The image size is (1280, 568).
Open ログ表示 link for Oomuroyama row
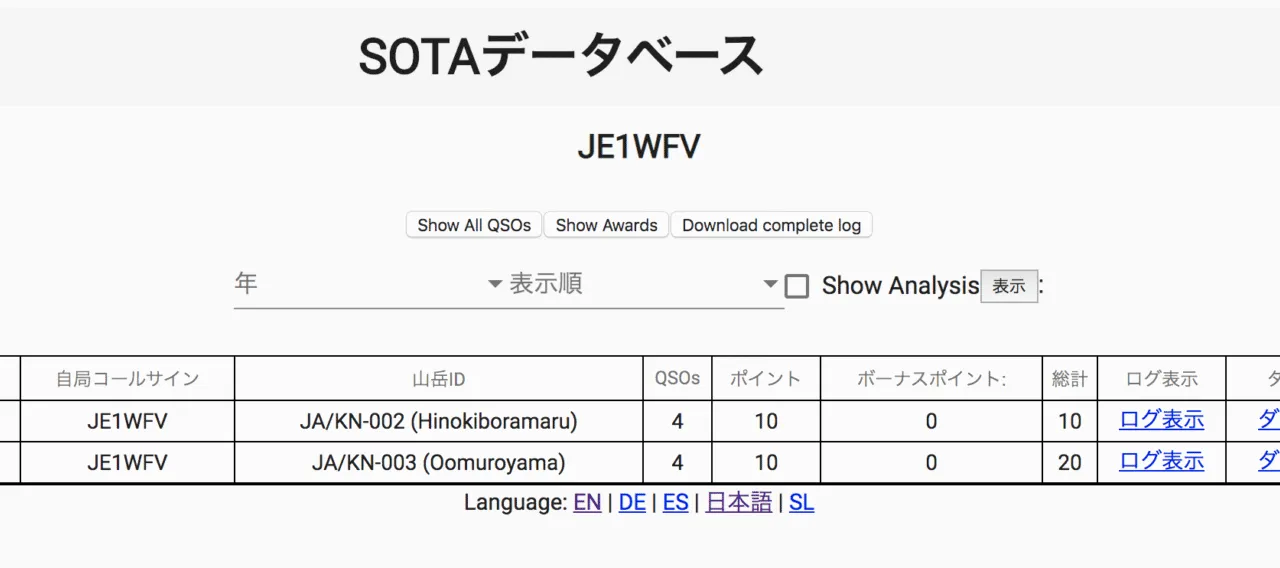tap(1161, 462)
